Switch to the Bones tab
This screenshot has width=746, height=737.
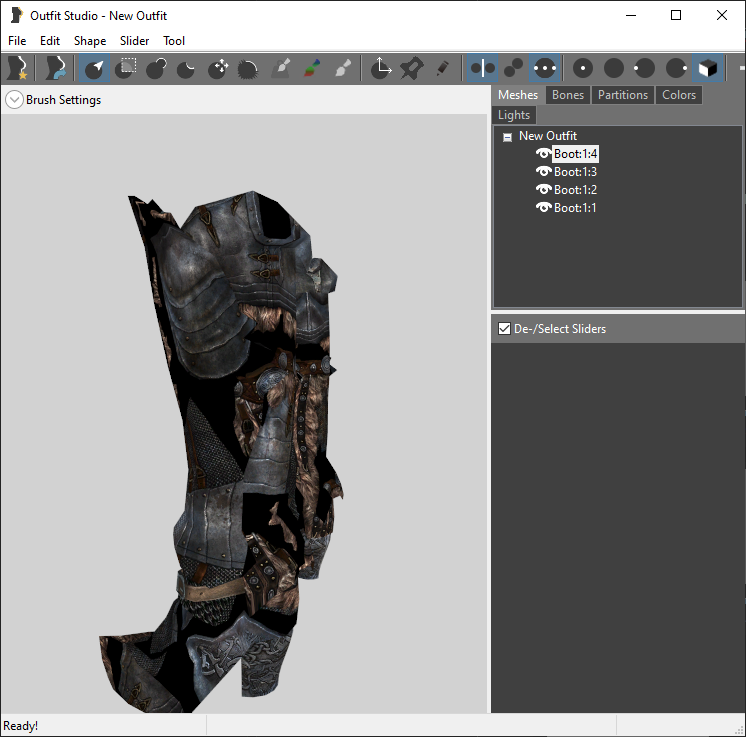pos(568,95)
